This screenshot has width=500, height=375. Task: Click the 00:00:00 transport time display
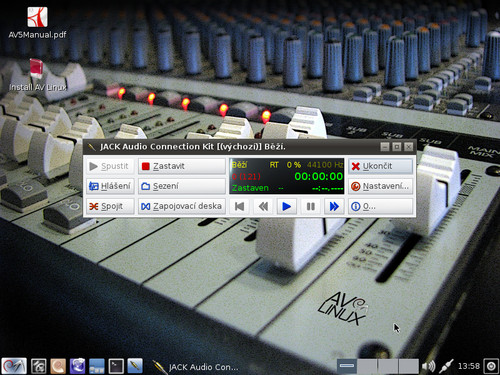coord(318,176)
